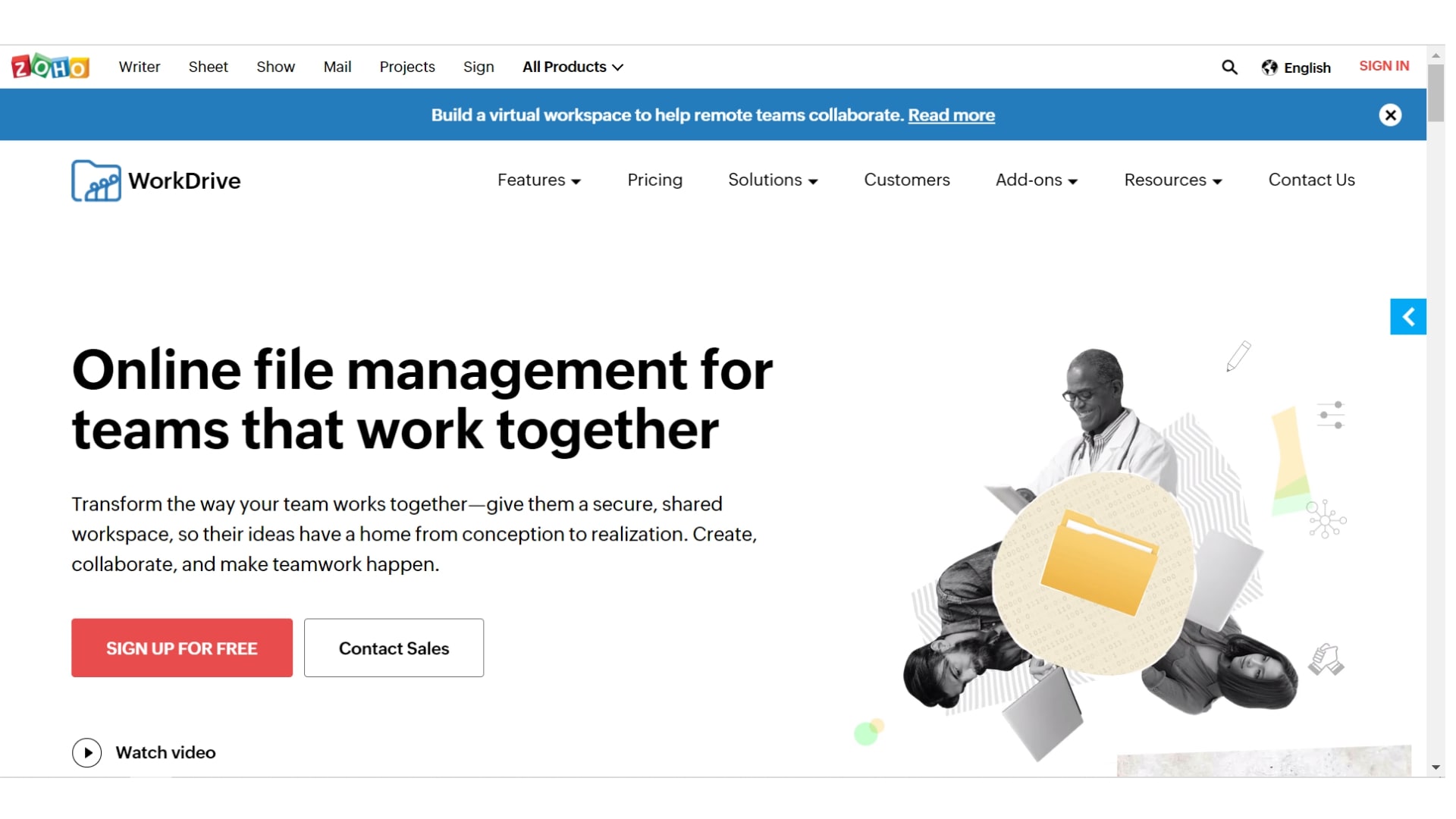The height and width of the screenshot is (819, 1456).
Task: Open the search magnifier icon
Action: point(1229,67)
